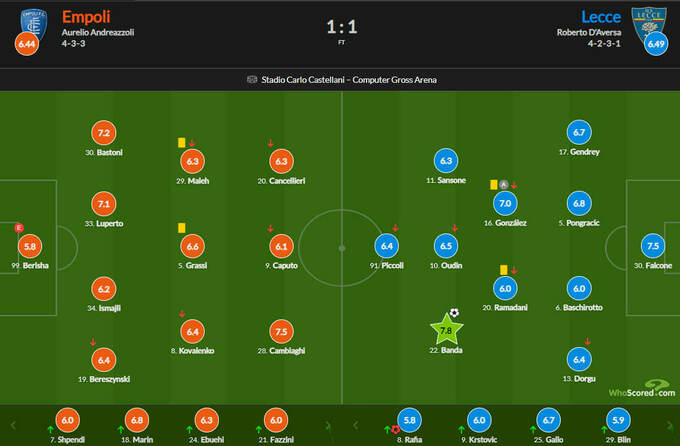Click manager name Aurelio Andreazzoli
Screen dimensions: 680x446
pyautogui.click(x=99, y=32)
